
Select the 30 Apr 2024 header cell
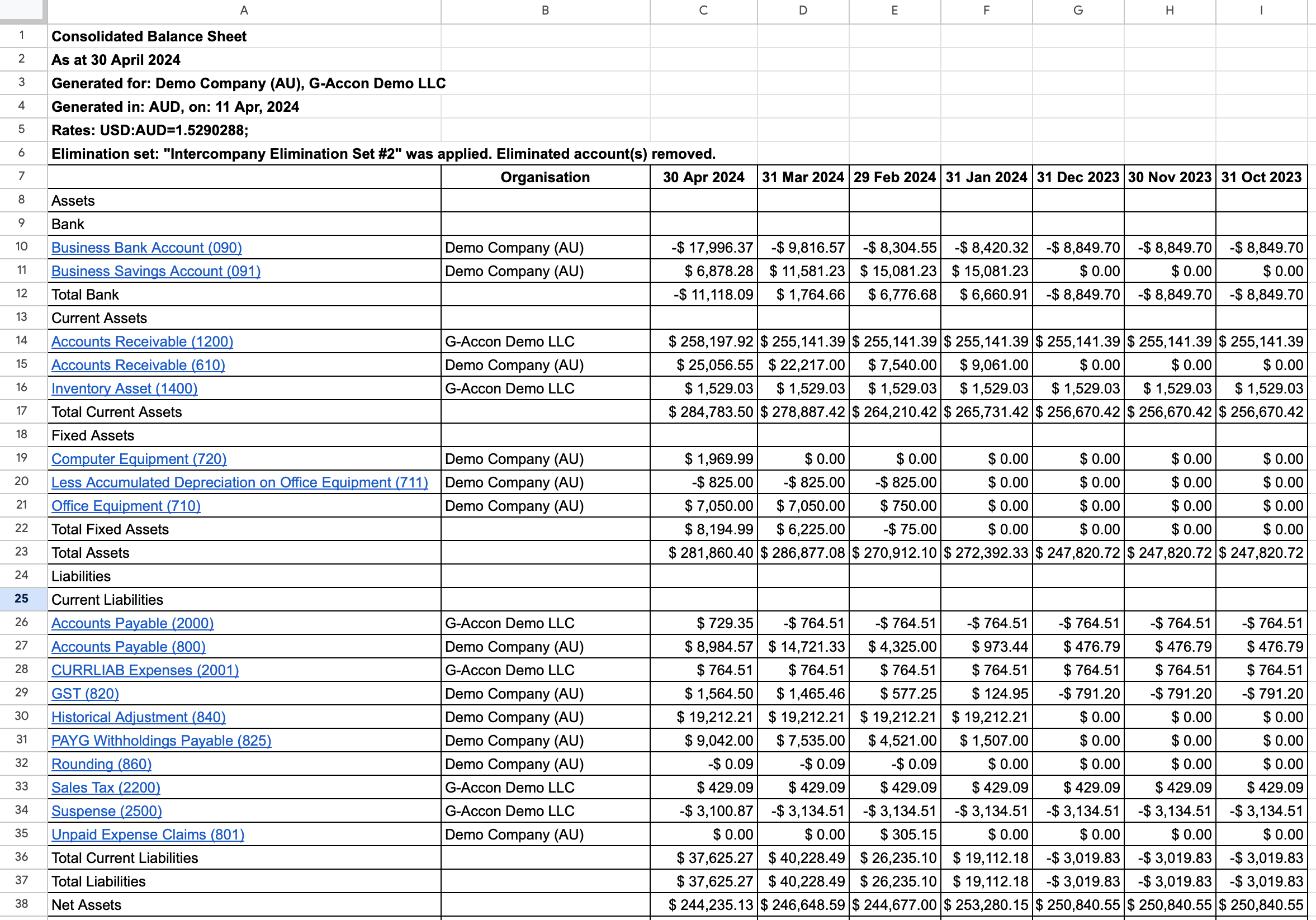(703, 177)
